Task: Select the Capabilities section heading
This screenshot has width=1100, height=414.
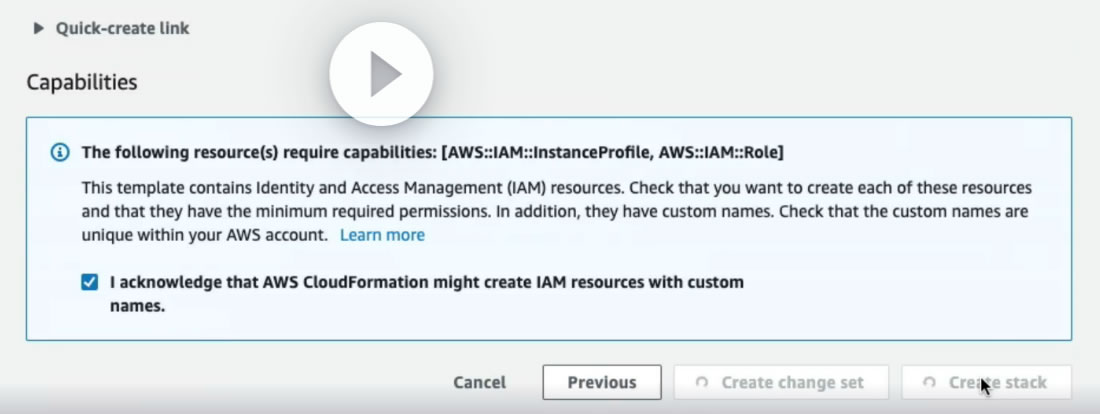Action: pos(82,82)
